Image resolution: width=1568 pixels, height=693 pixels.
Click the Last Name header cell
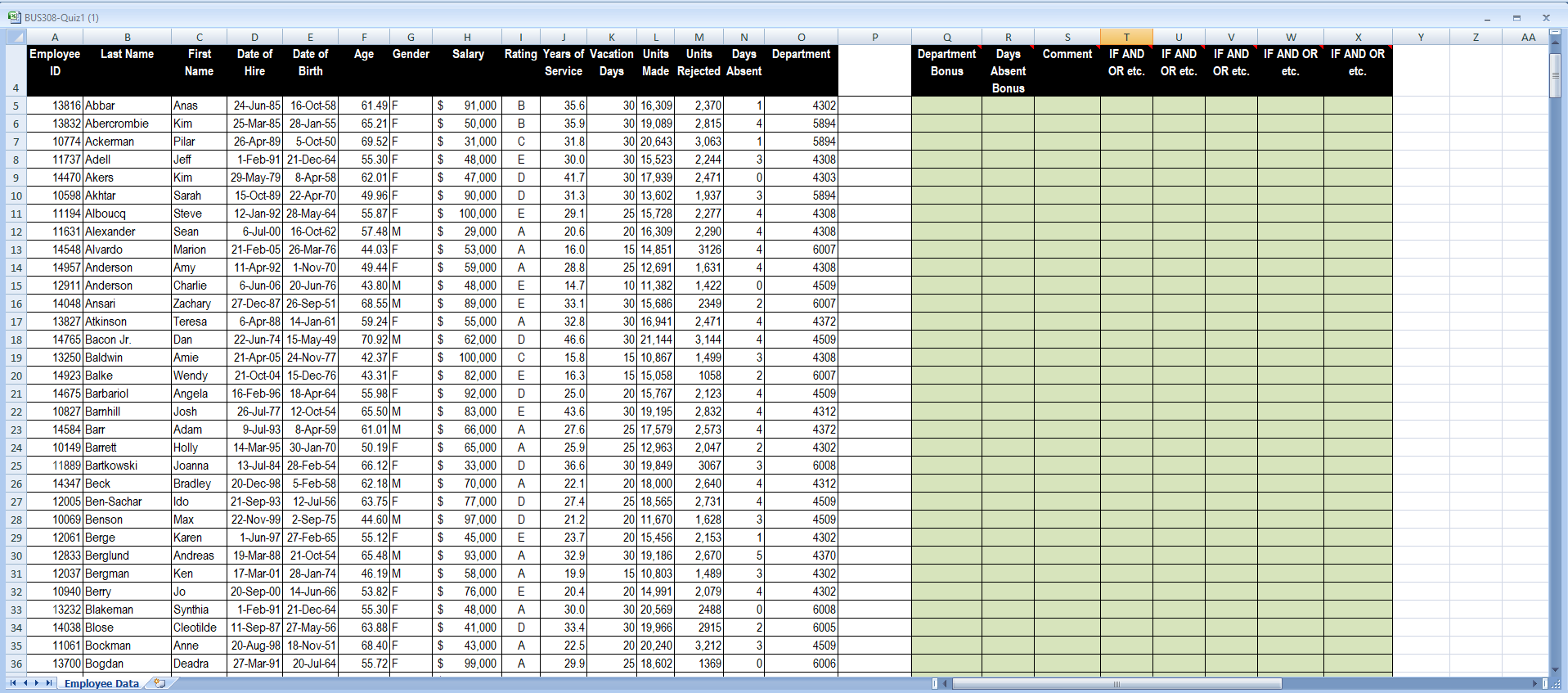(x=127, y=70)
